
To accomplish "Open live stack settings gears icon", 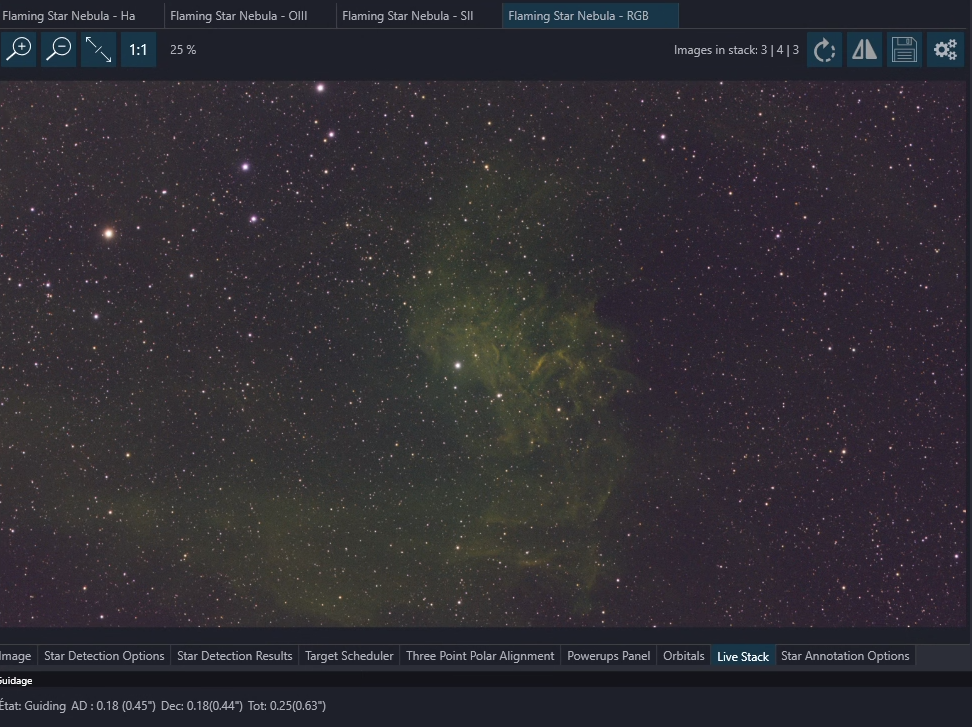I will click(x=945, y=50).
